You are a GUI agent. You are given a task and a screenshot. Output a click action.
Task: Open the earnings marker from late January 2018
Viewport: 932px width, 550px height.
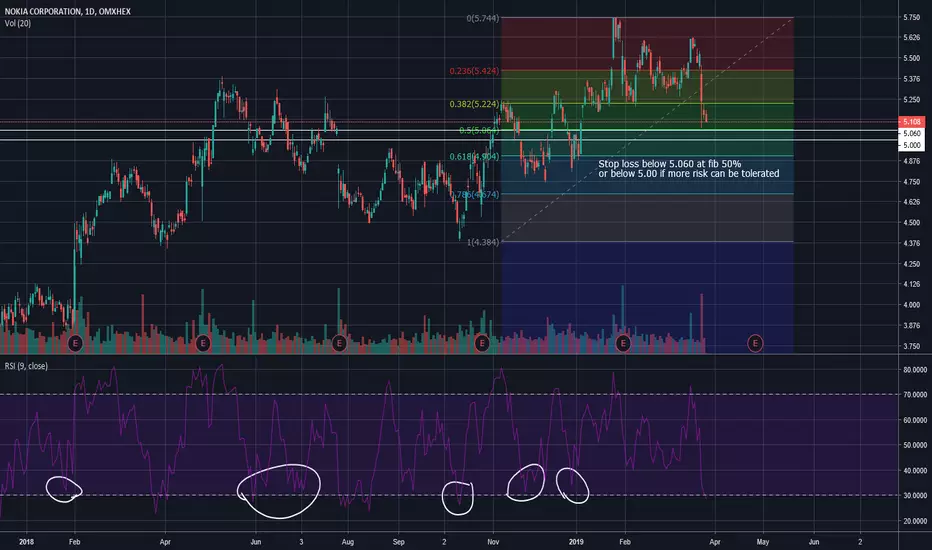pyautogui.click(x=75, y=343)
